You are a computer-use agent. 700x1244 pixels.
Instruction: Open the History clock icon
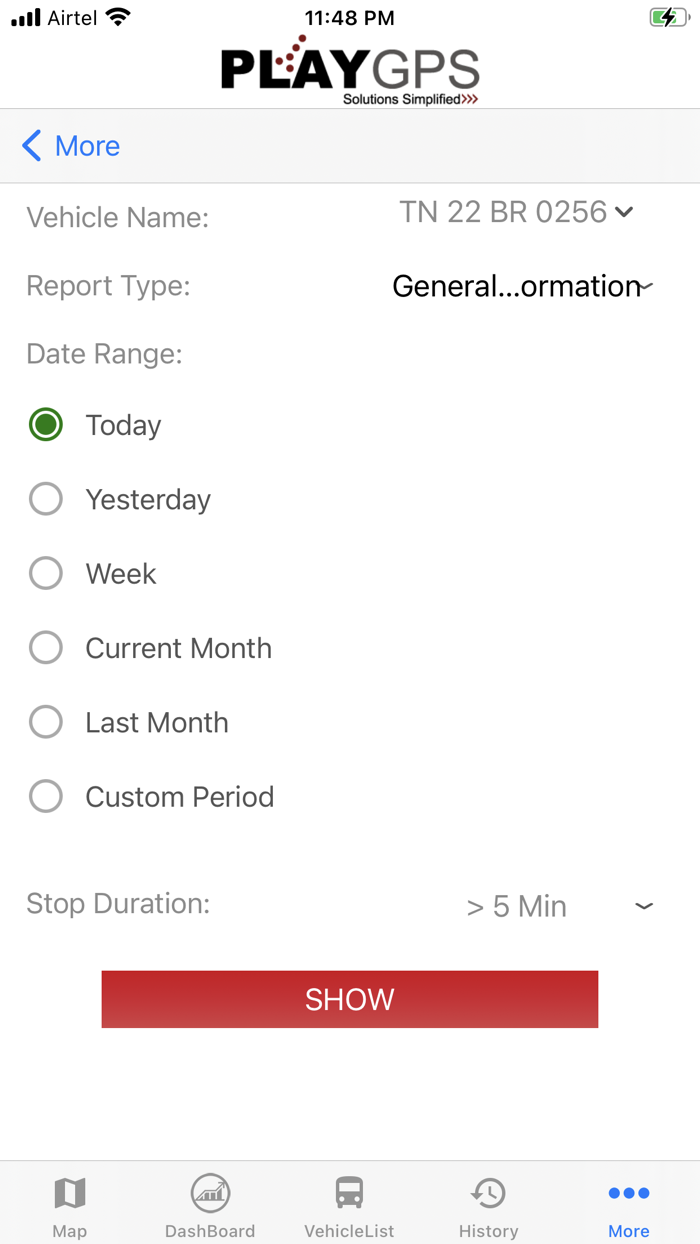point(489,1192)
